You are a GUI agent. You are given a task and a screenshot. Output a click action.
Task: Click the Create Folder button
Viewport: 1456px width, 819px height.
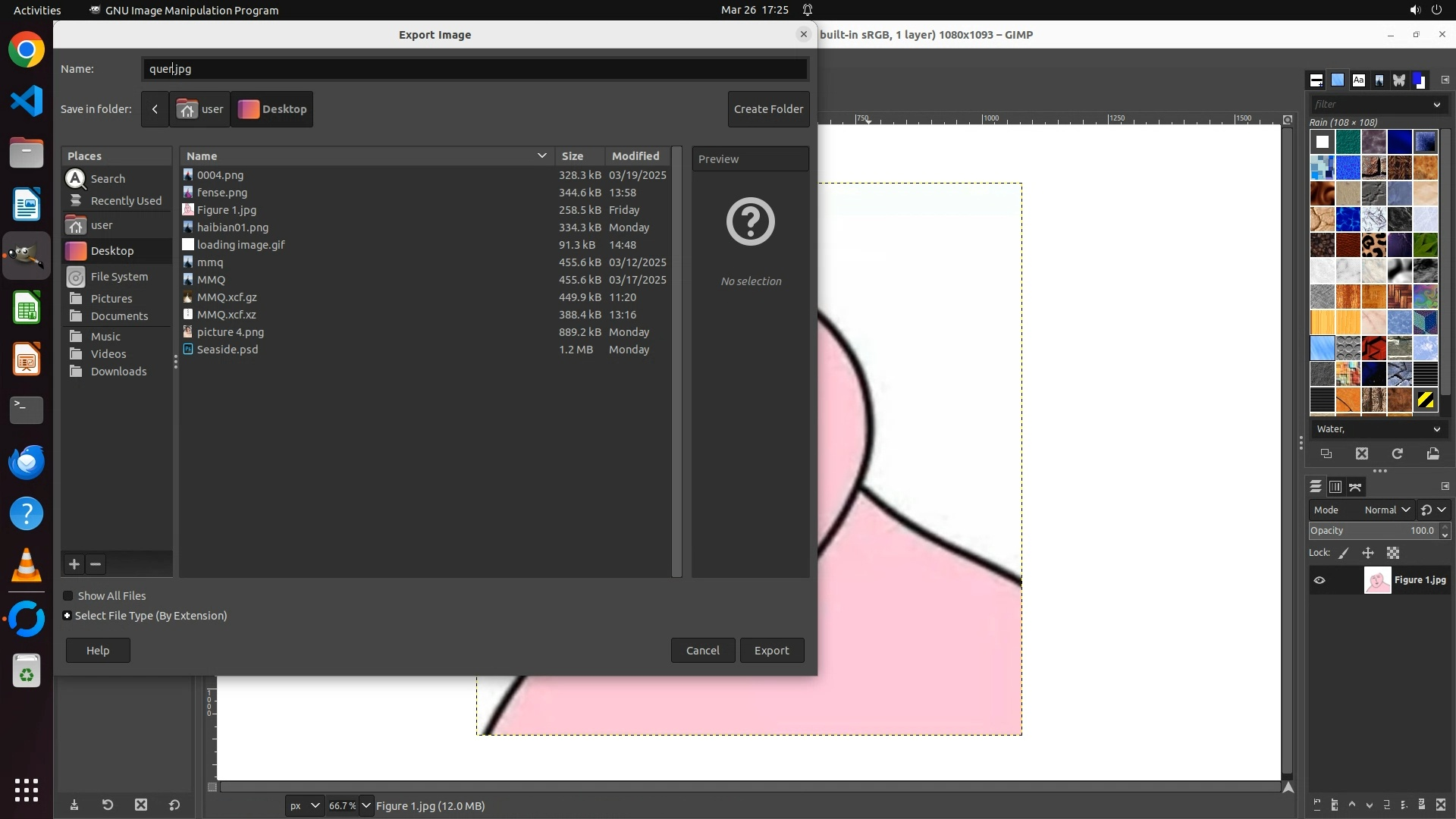[768, 109]
